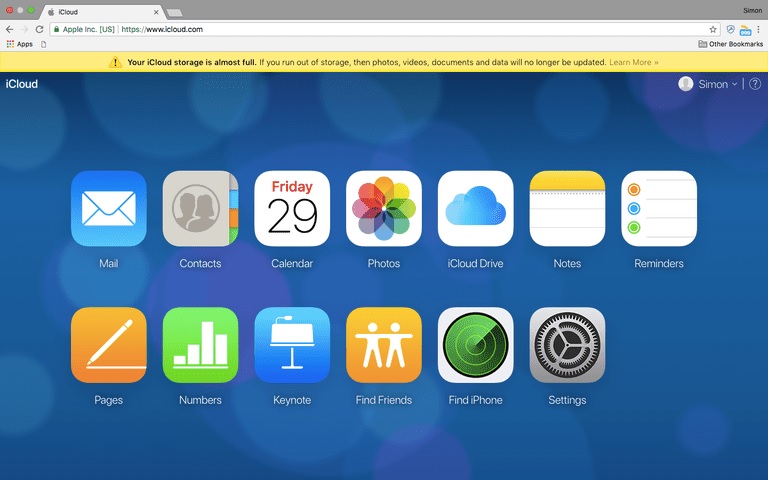768x480 pixels.
Task: Launch the Numbers app icon
Action: point(200,345)
